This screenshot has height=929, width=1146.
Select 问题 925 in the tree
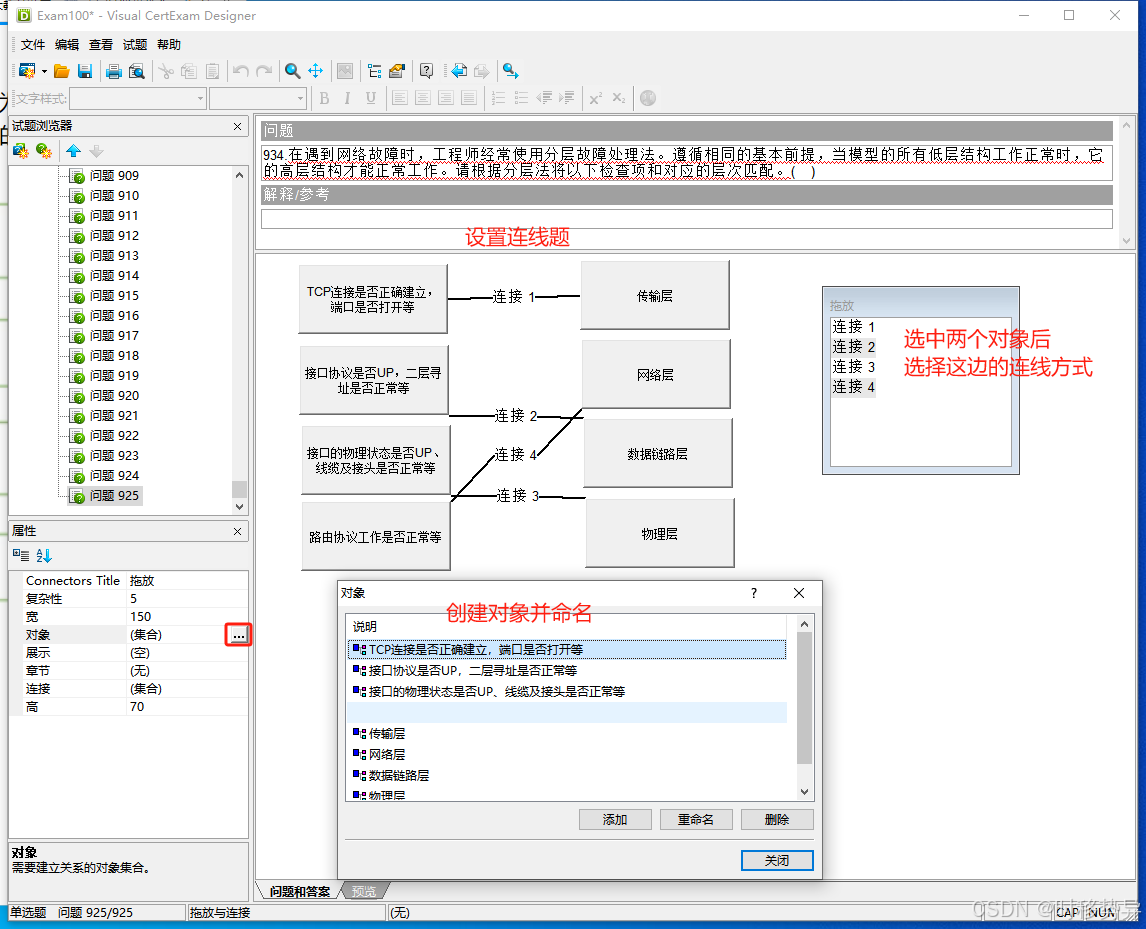tap(114, 496)
